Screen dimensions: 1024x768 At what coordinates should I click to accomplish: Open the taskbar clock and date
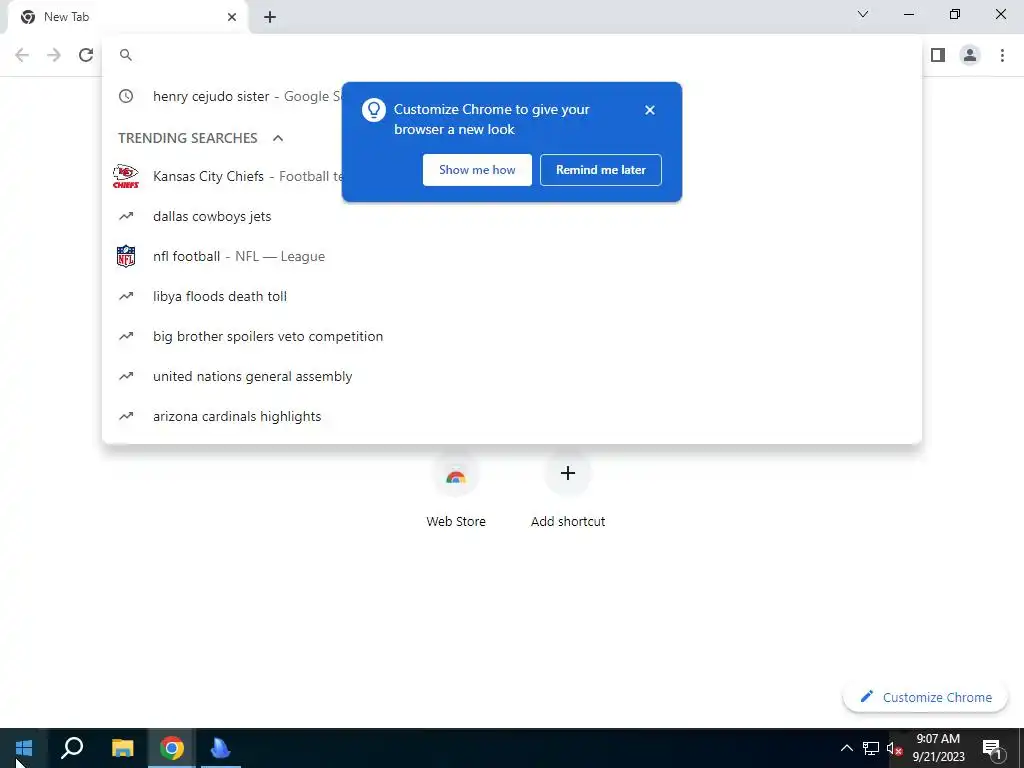pos(938,748)
